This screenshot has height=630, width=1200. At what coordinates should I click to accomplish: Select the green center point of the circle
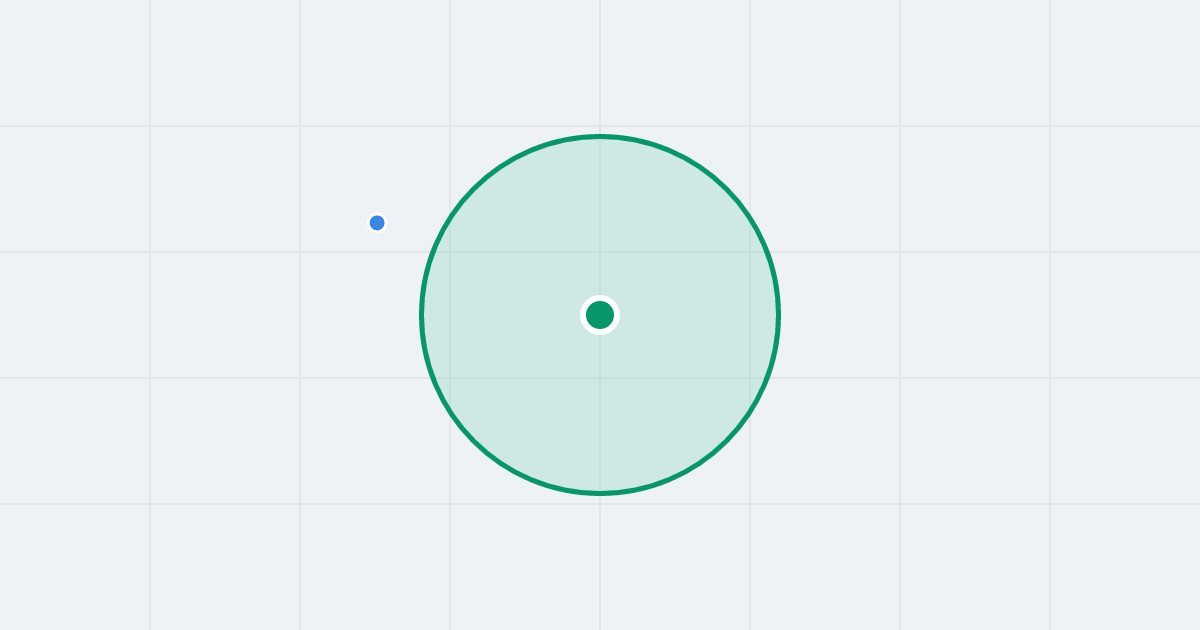[x=600, y=315]
